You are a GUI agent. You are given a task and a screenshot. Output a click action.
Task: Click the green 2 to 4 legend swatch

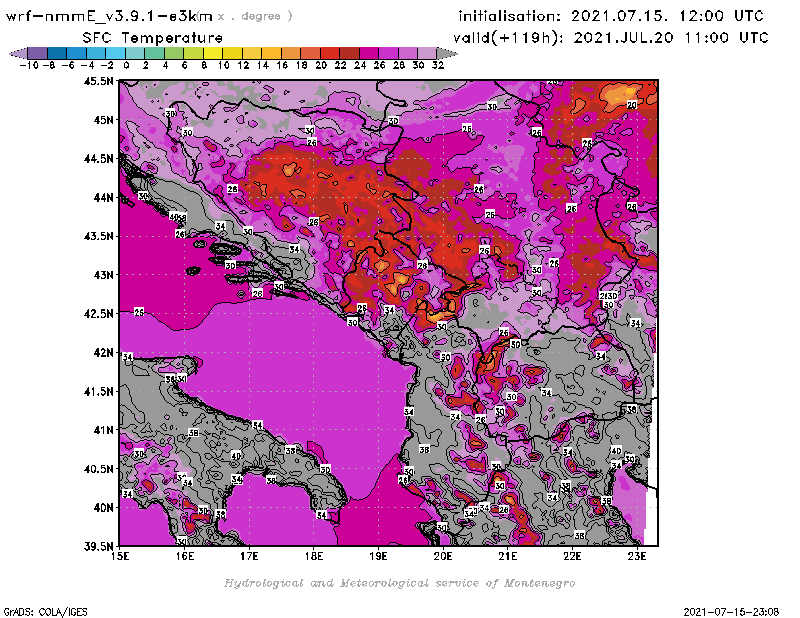(154, 53)
